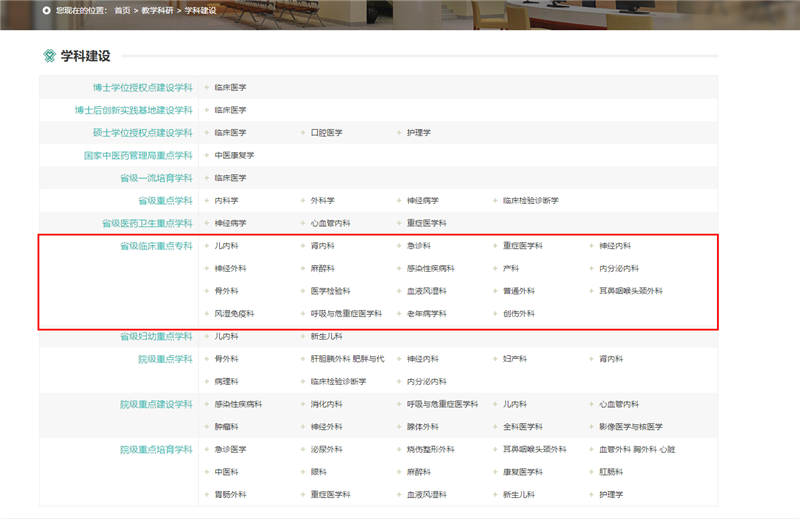The image size is (800, 522).
Task: Click 病理科 in 院级重点学科
Action: pyautogui.click(x=227, y=381)
